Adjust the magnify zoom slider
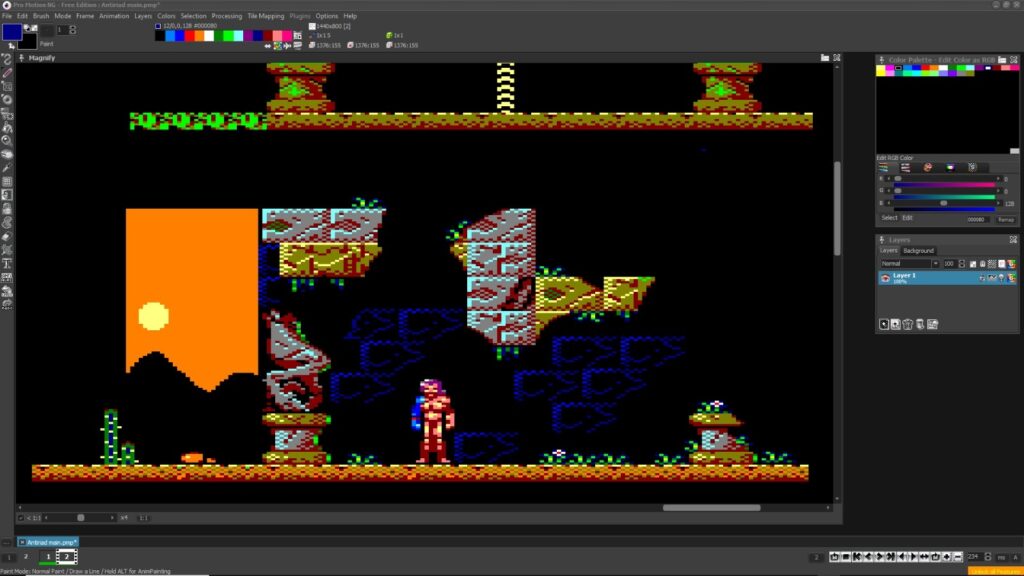The image size is (1024, 576). (x=80, y=518)
